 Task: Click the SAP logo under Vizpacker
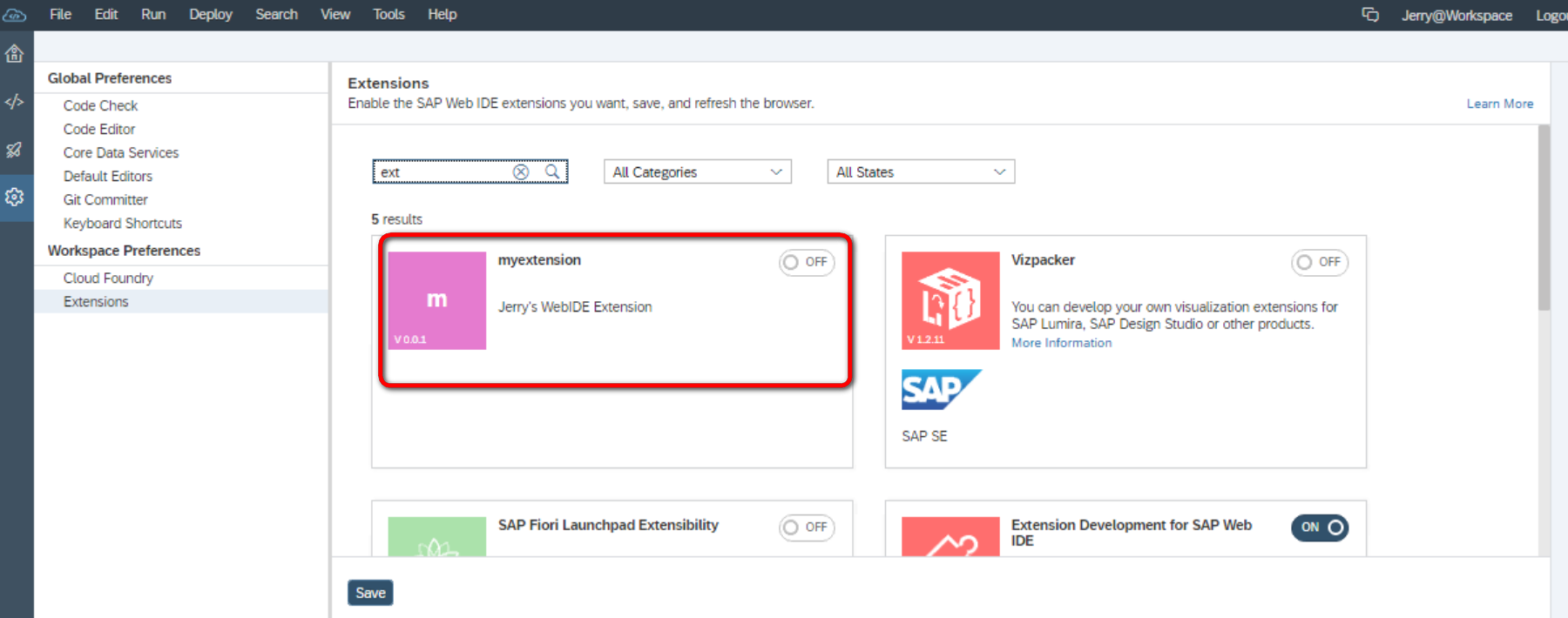tap(941, 389)
